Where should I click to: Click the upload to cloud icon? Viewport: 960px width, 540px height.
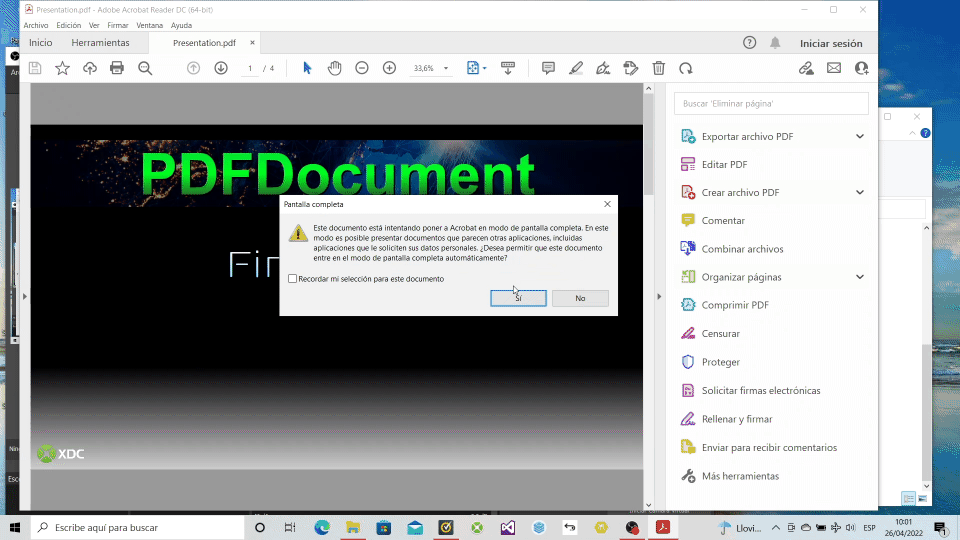90,68
